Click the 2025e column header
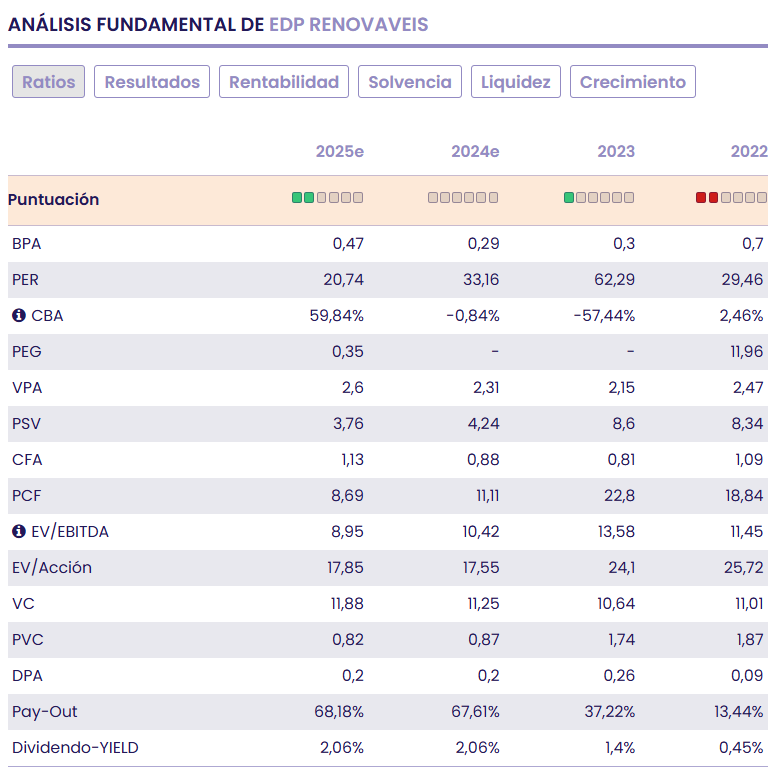Viewport: 781px width, 778px height. pyautogui.click(x=340, y=152)
